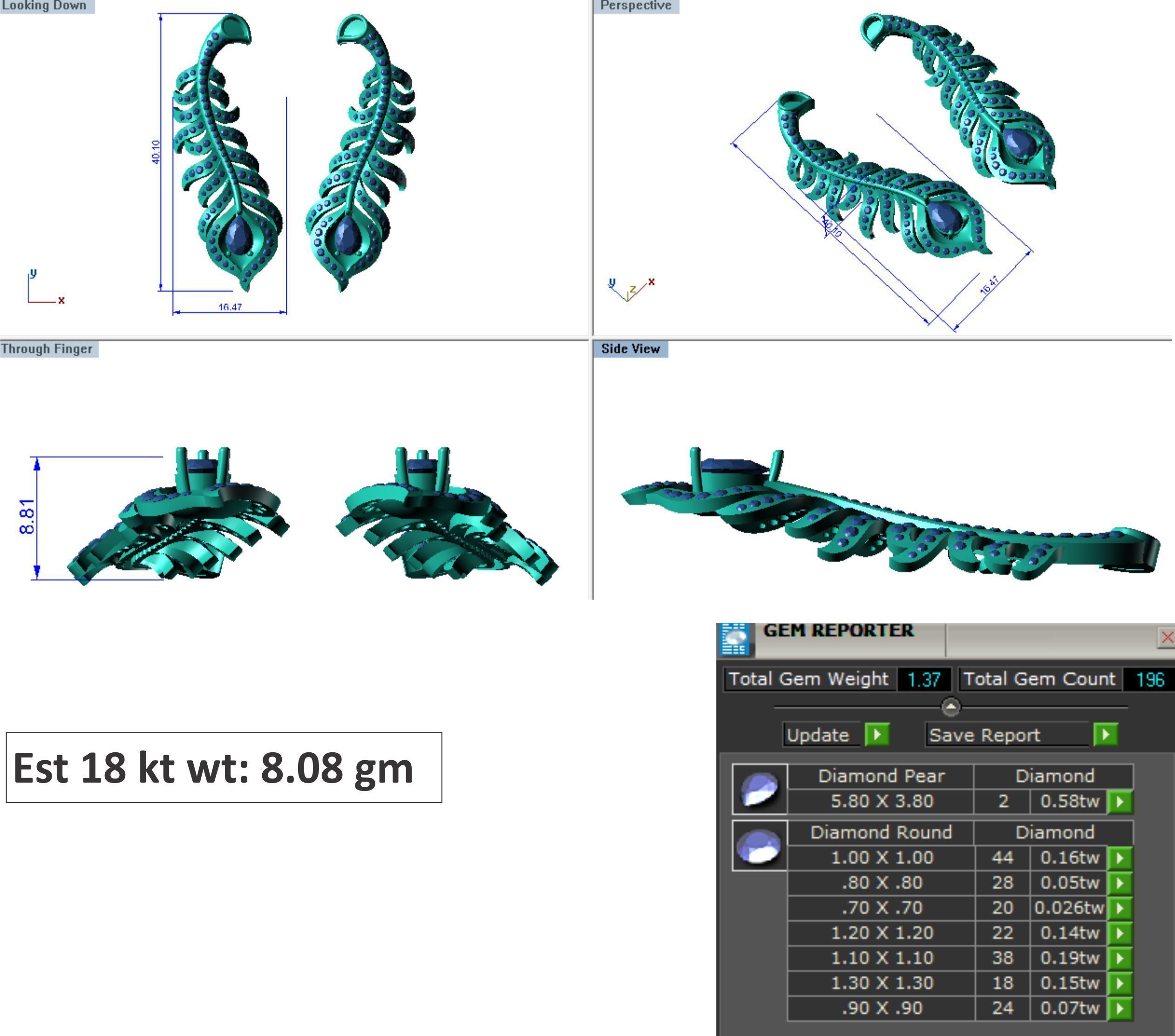
Task: Click the 1.30 X 1.30 size cell
Action: [x=881, y=983]
